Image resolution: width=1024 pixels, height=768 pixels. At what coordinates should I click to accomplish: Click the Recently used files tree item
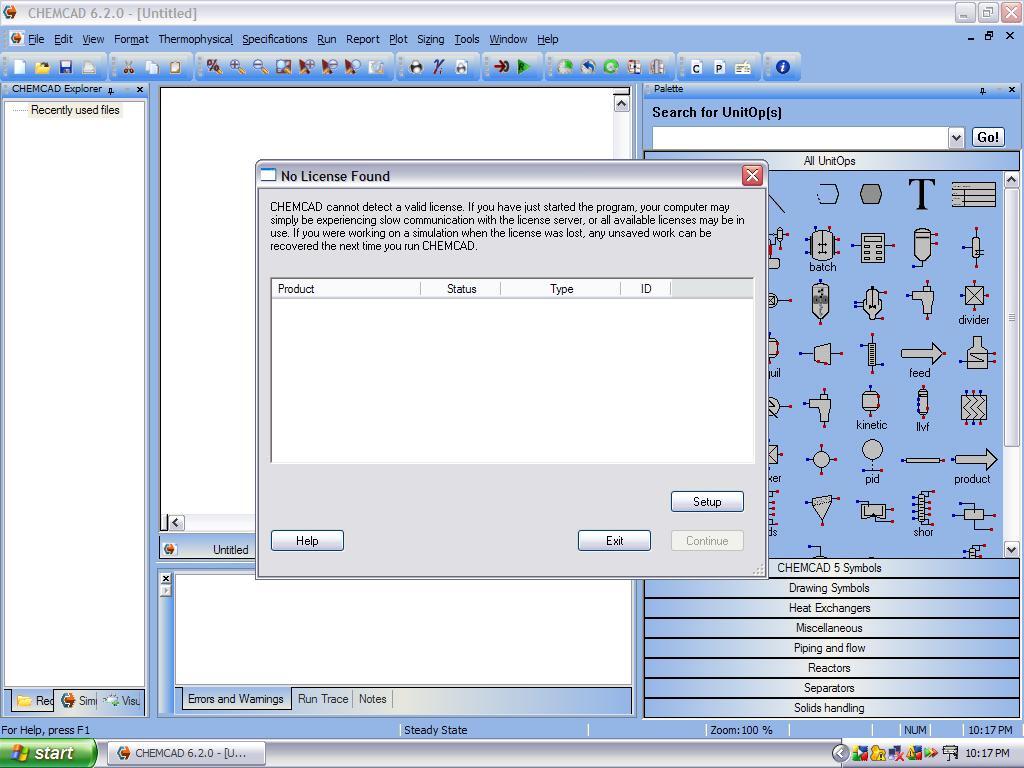[x=75, y=110]
